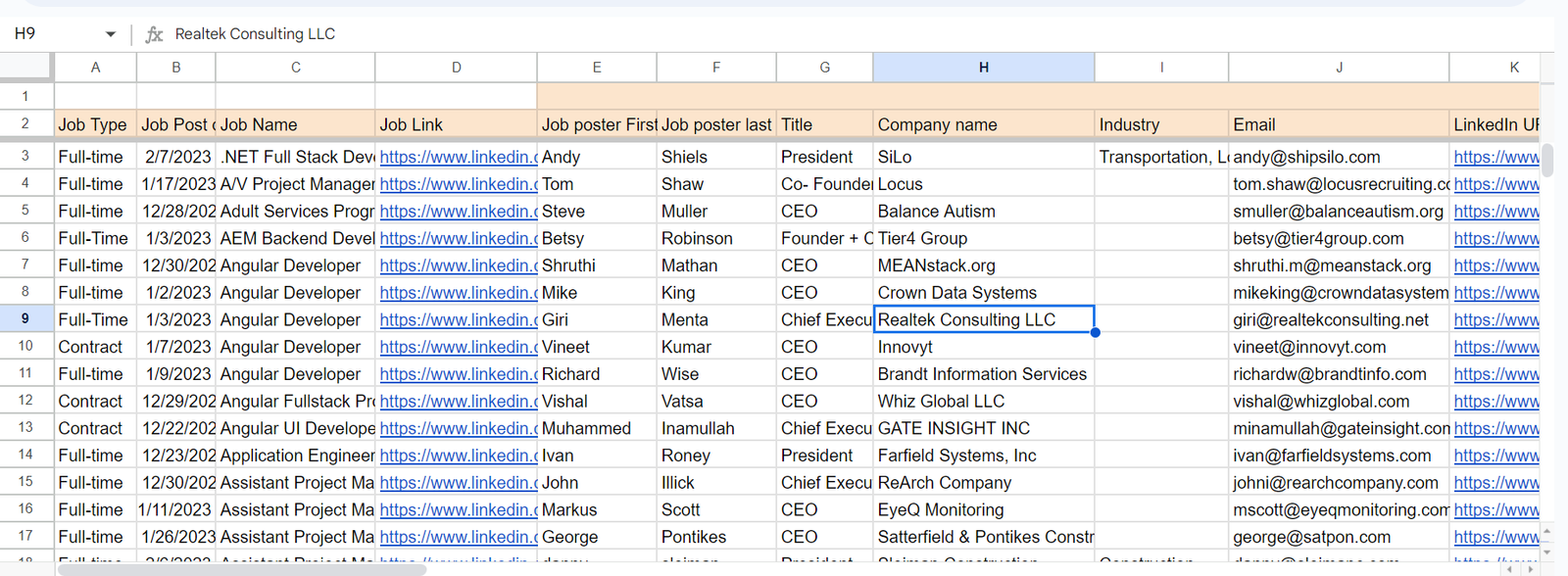Click the scroll-down arrow button
1568x576 pixels.
(1547, 552)
